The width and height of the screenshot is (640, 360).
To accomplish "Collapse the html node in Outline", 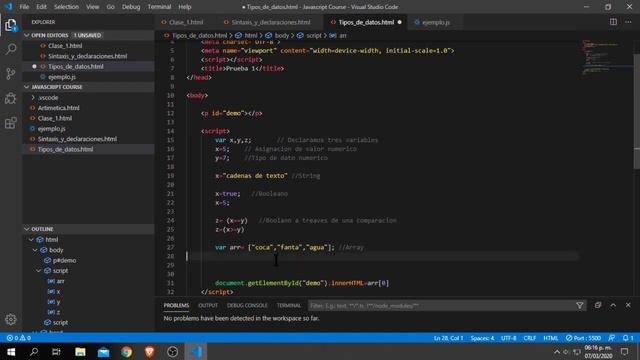I will click(x=31, y=240).
